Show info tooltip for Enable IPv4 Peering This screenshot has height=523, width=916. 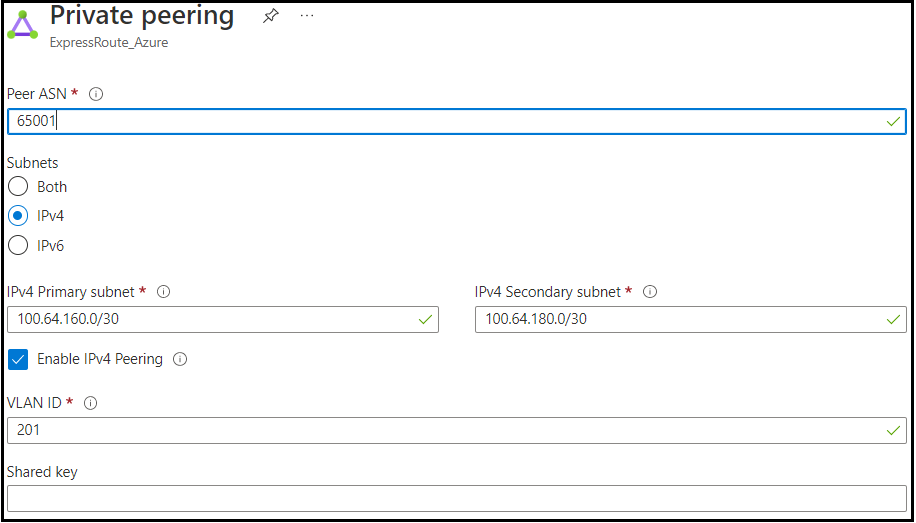pos(180,359)
